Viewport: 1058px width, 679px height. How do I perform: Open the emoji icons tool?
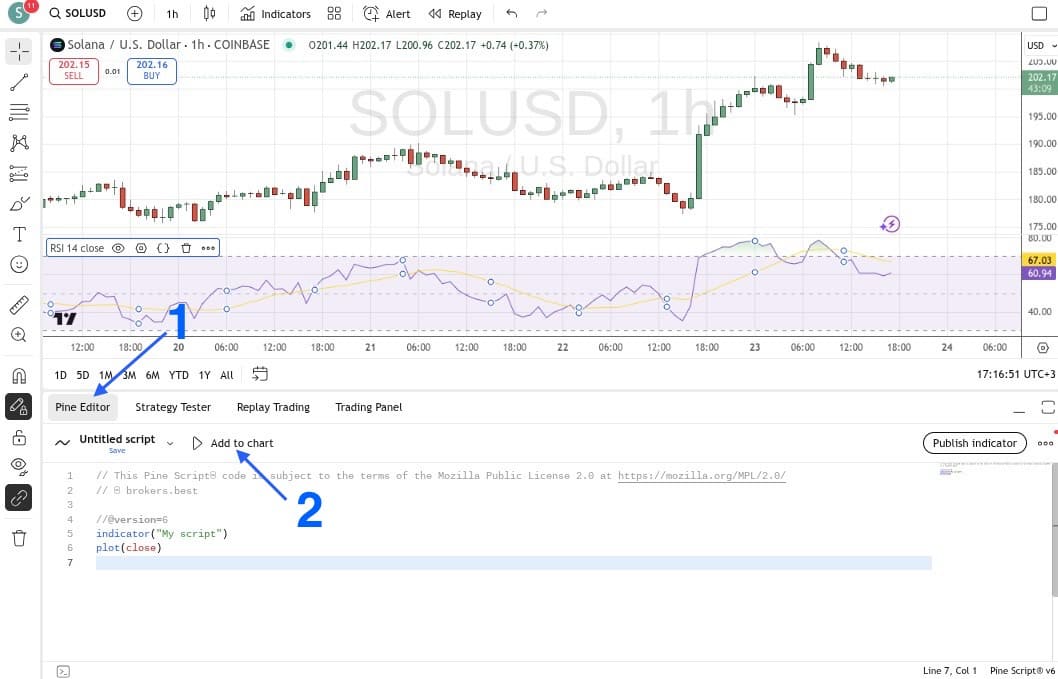point(19,265)
